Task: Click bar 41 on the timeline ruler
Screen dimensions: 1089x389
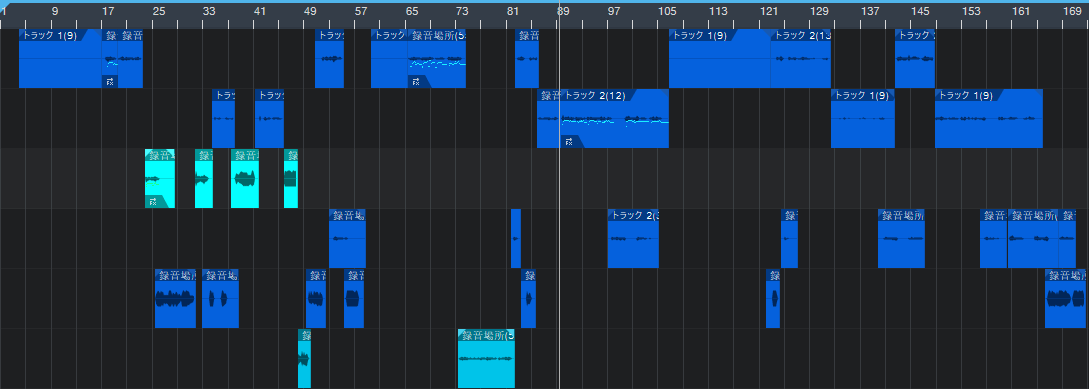Action: pos(260,11)
